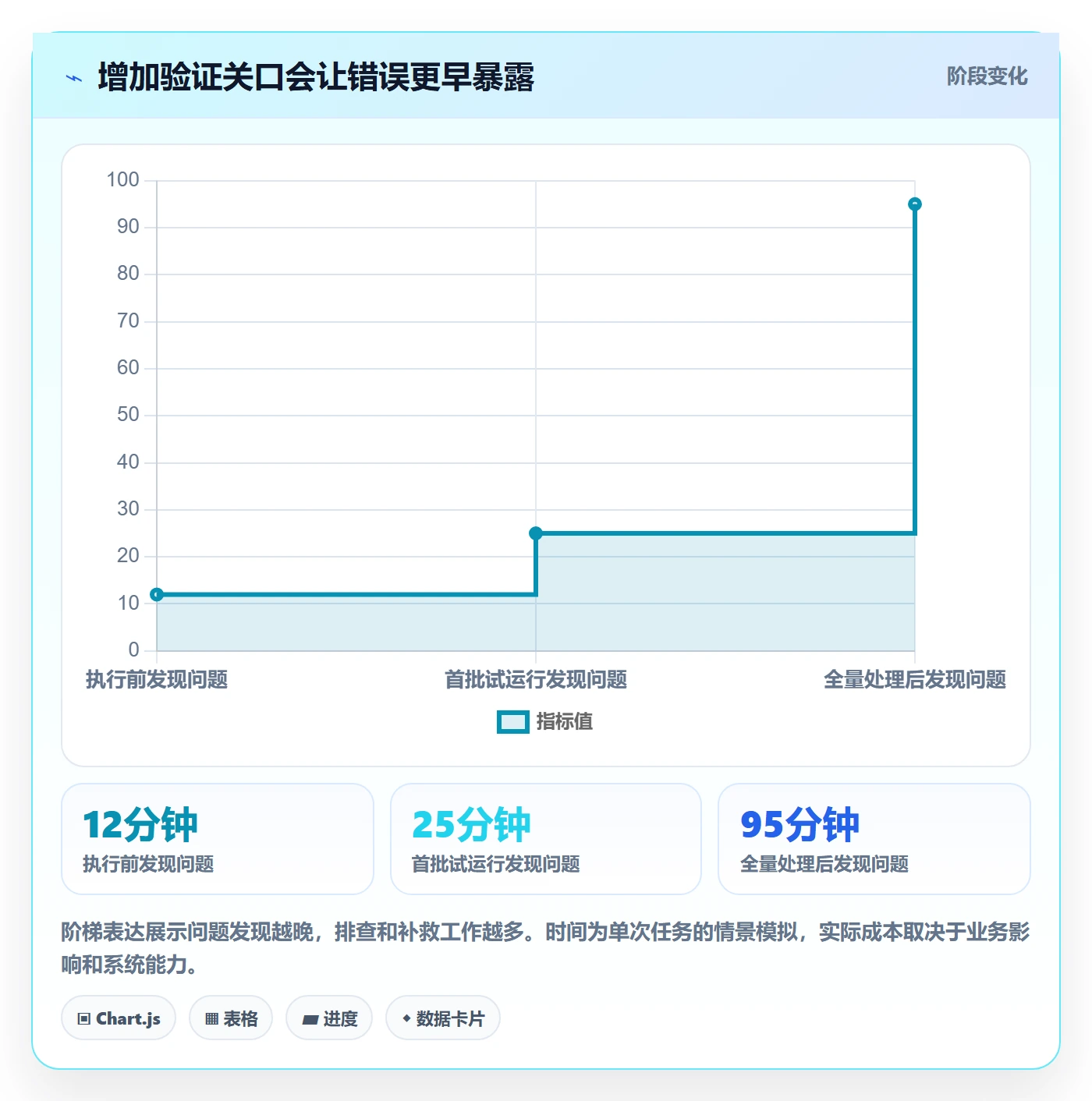This screenshot has width=1092, height=1101.
Task: Click the description paragraph starting with 阶梯表达
Action: click(545, 948)
